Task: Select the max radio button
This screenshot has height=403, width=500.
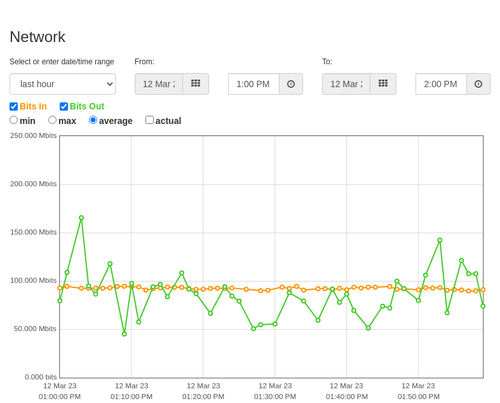Action: pyautogui.click(x=52, y=120)
